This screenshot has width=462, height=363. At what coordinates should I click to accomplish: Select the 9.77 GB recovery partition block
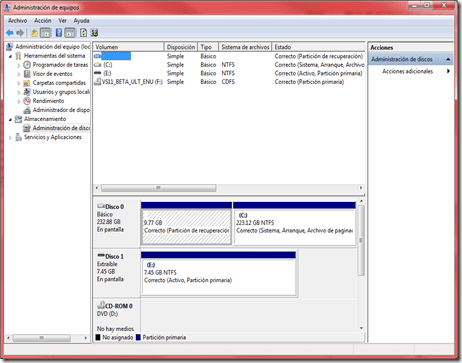[x=186, y=226]
